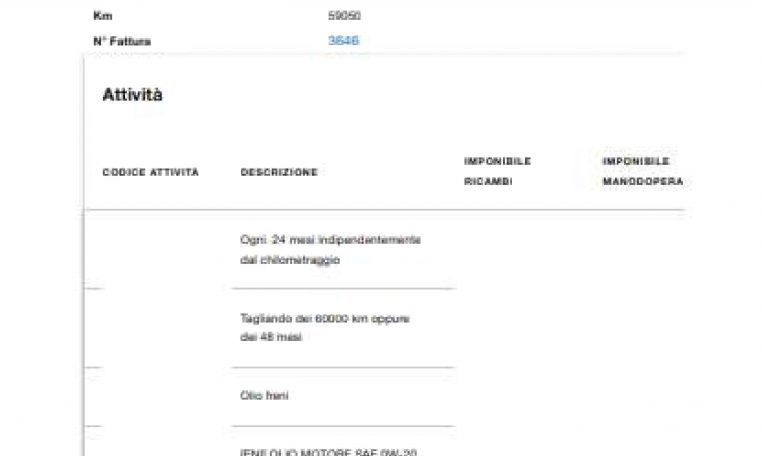Click empty Imponibile Ricambi cell in 'Ogni 24 mesi' row
Image resolution: width=762 pixels, height=456 pixels.
tap(510, 250)
